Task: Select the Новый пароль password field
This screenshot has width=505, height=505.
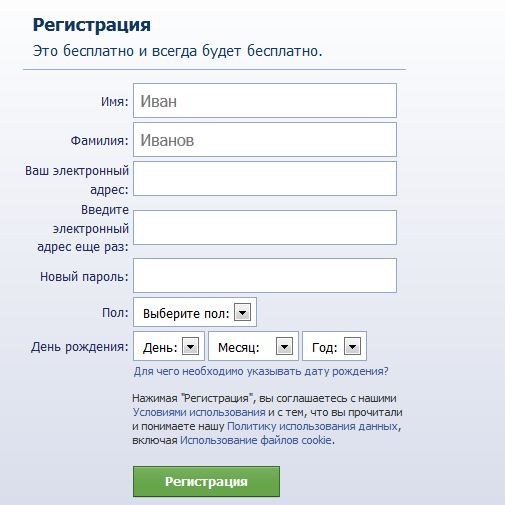Action: 265,275
